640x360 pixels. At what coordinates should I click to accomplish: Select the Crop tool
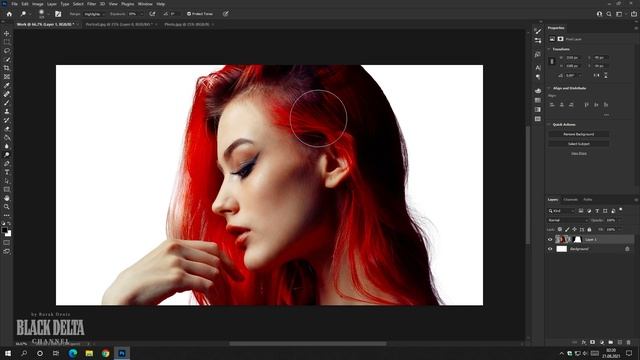[7, 68]
